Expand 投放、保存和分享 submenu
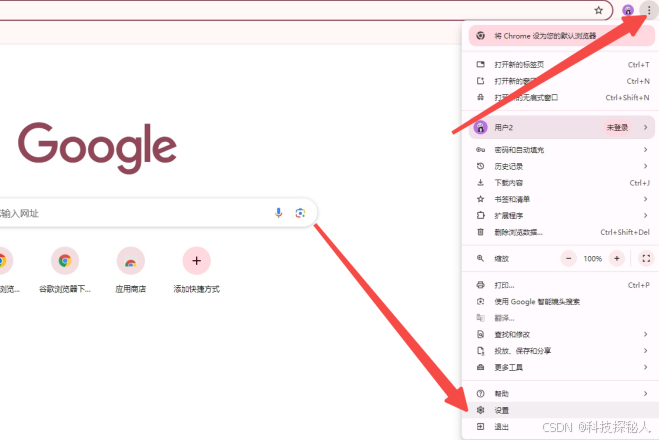The image size is (659, 441). coord(561,351)
